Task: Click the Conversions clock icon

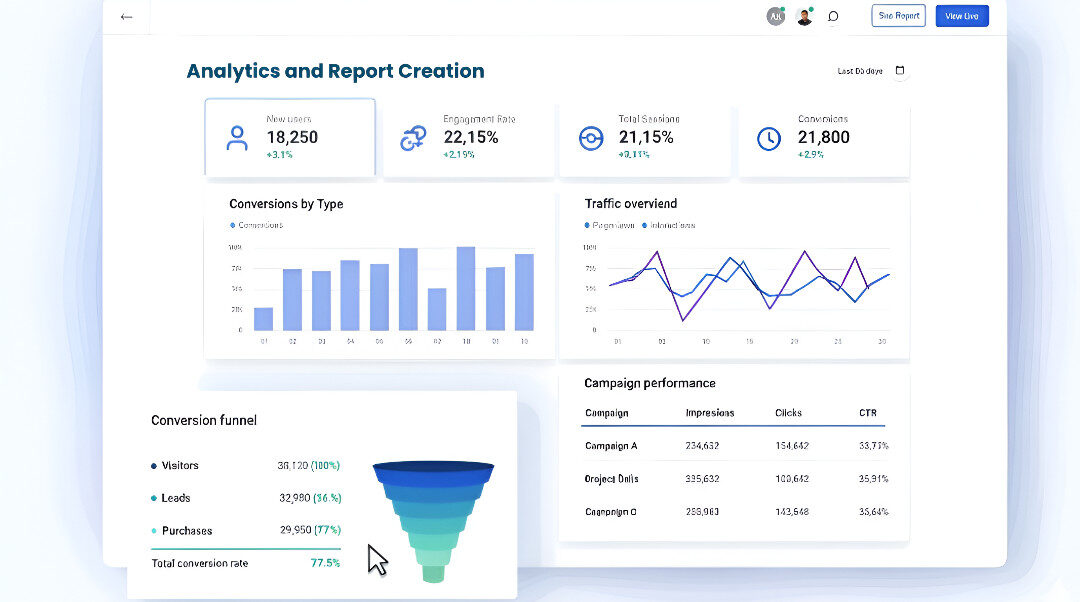Action: (x=768, y=139)
